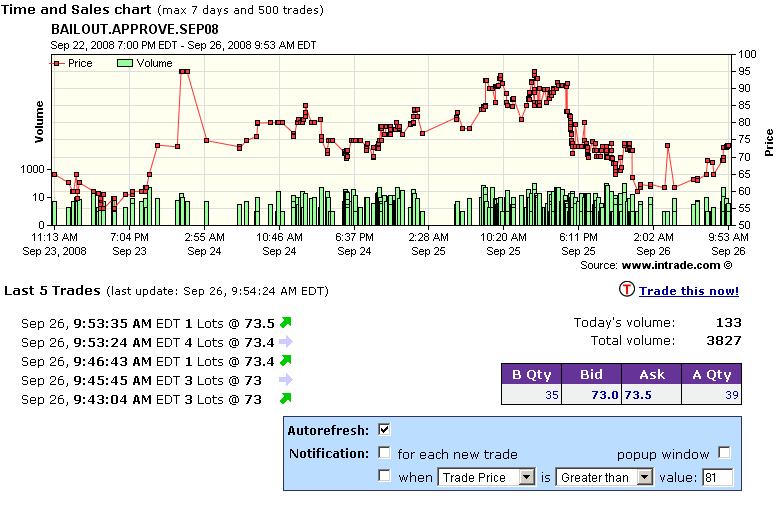
Task: Open the Trade this now link
Action: 689,291
